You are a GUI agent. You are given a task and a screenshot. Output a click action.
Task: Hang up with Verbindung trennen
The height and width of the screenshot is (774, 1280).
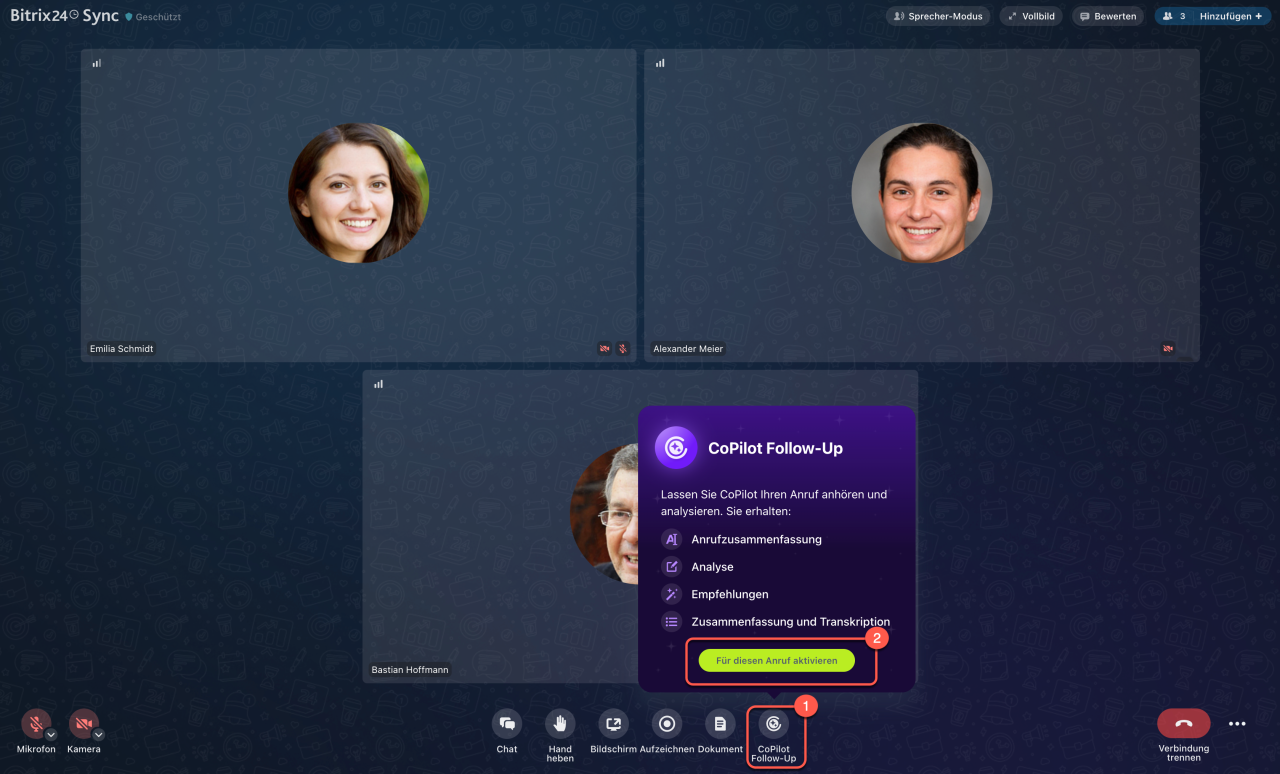pos(1184,723)
